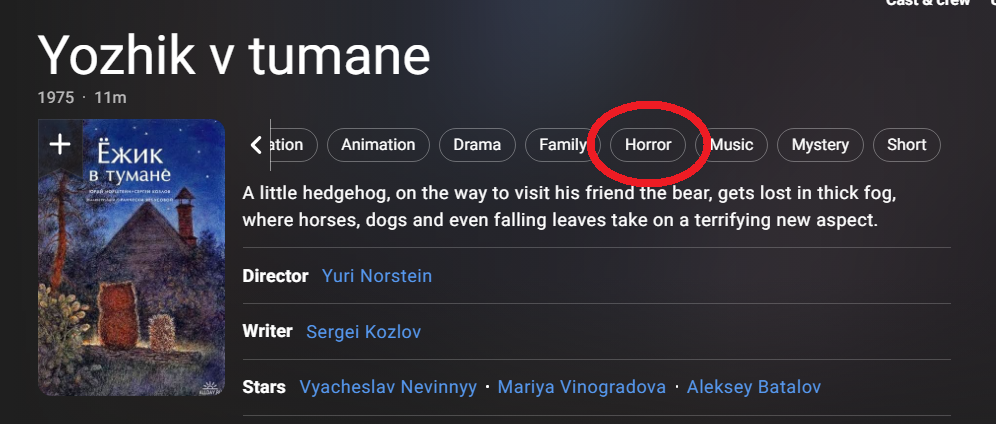Open the Music genre chip
The height and width of the screenshot is (424, 996).
coord(732,145)
